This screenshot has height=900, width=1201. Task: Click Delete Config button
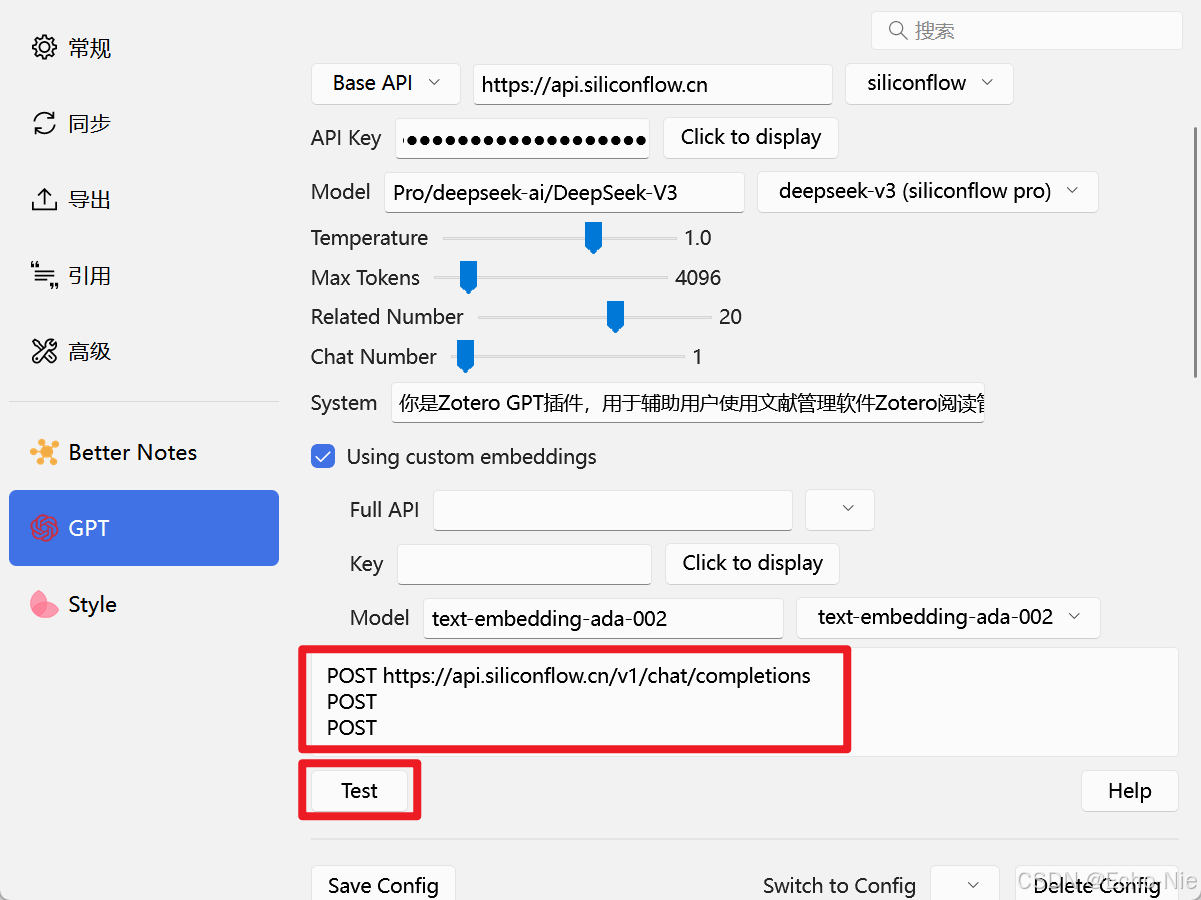[x=1097, y=885]
